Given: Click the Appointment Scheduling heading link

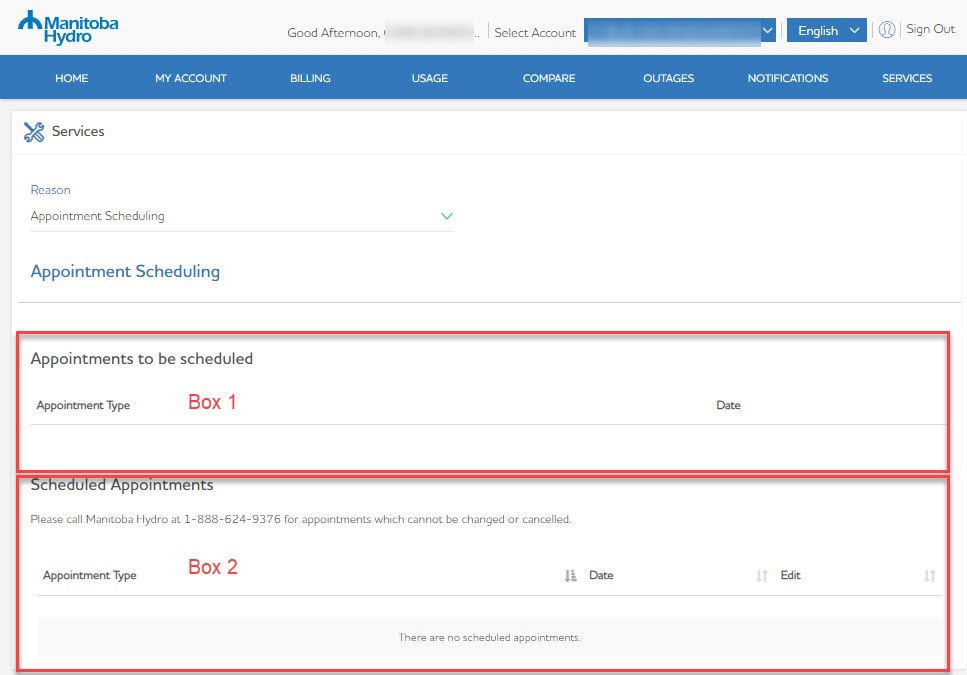Looking at the screenshot, I should click(124, 271).
